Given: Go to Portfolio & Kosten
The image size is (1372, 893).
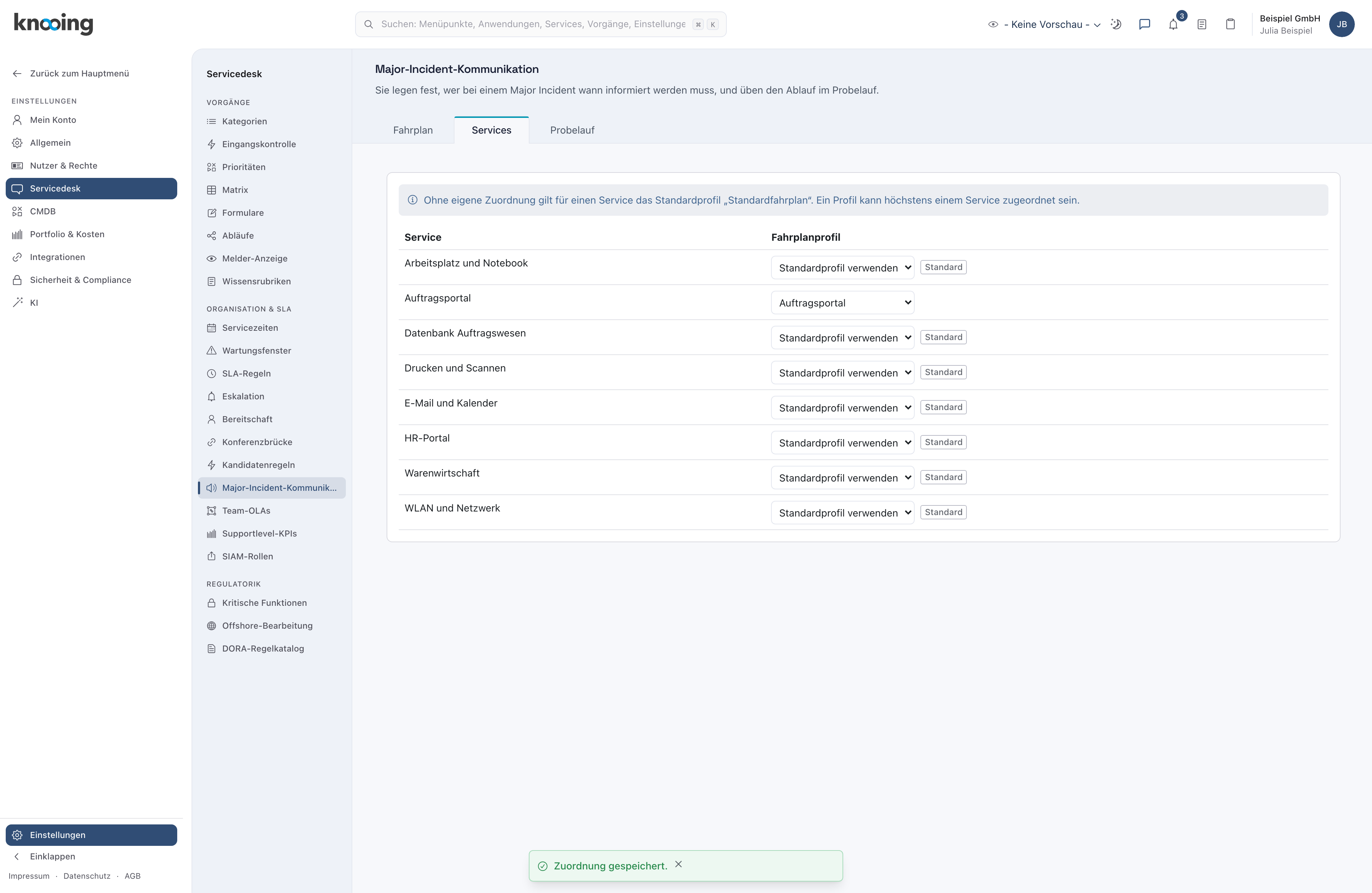Looking at the screenshot, I should tap(91, 234).
